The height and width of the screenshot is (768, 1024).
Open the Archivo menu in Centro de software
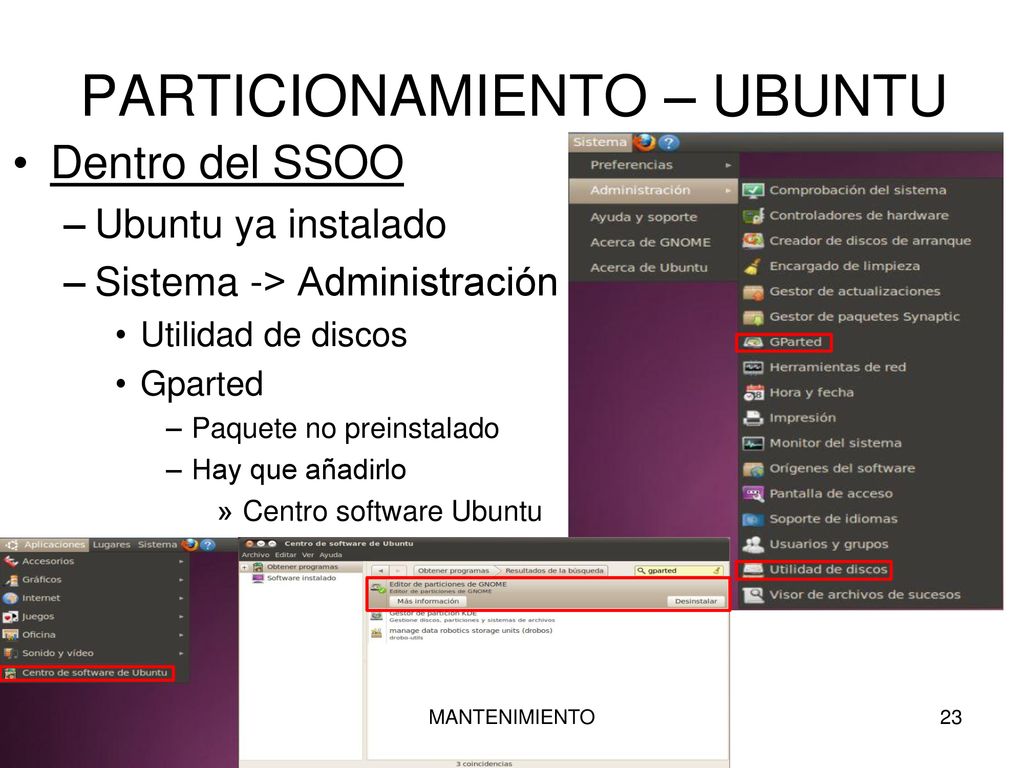[x=255, y=555]
